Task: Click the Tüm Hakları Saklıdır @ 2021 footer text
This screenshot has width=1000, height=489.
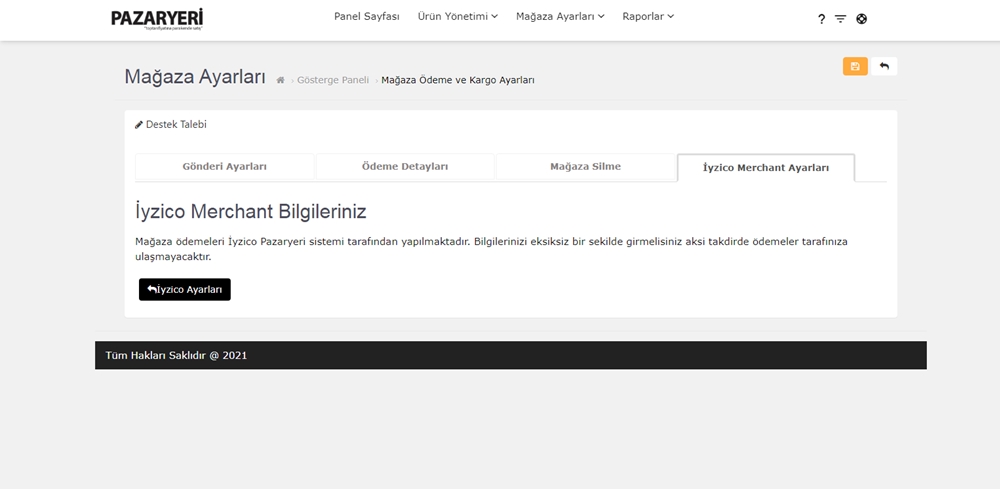Action: click(176, 355)
